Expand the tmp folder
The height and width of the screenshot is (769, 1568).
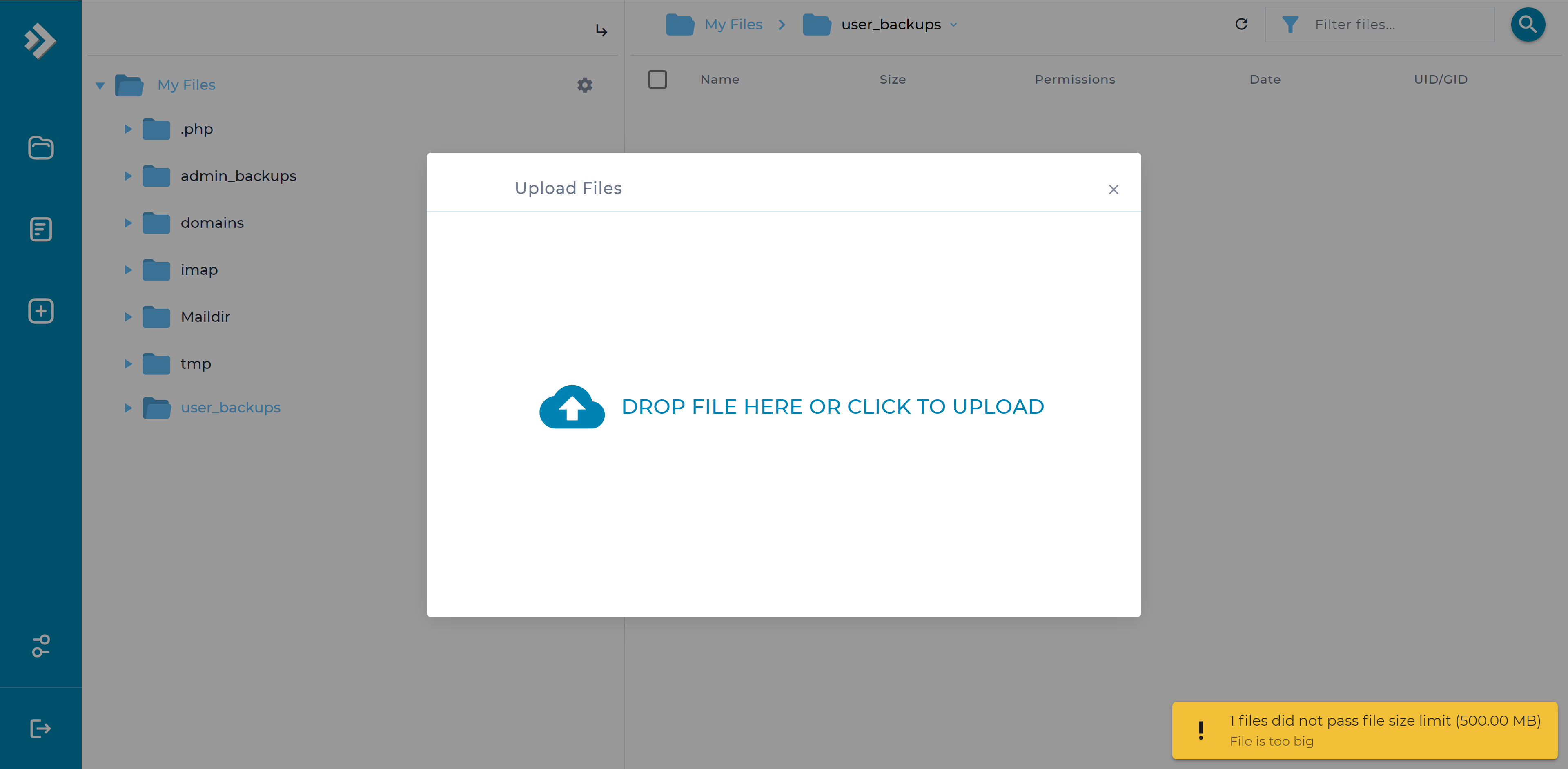click(128, 363)
